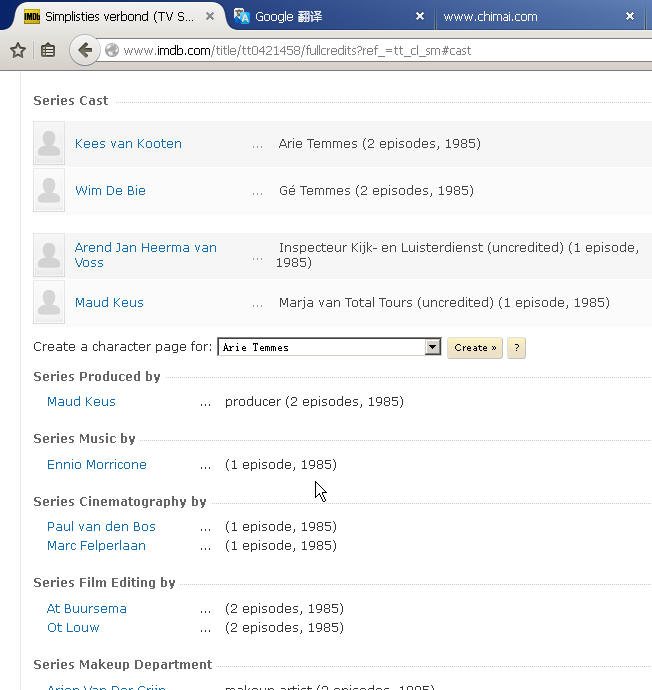
Task: Click the Series Cast heading
Action: point(71,101)
